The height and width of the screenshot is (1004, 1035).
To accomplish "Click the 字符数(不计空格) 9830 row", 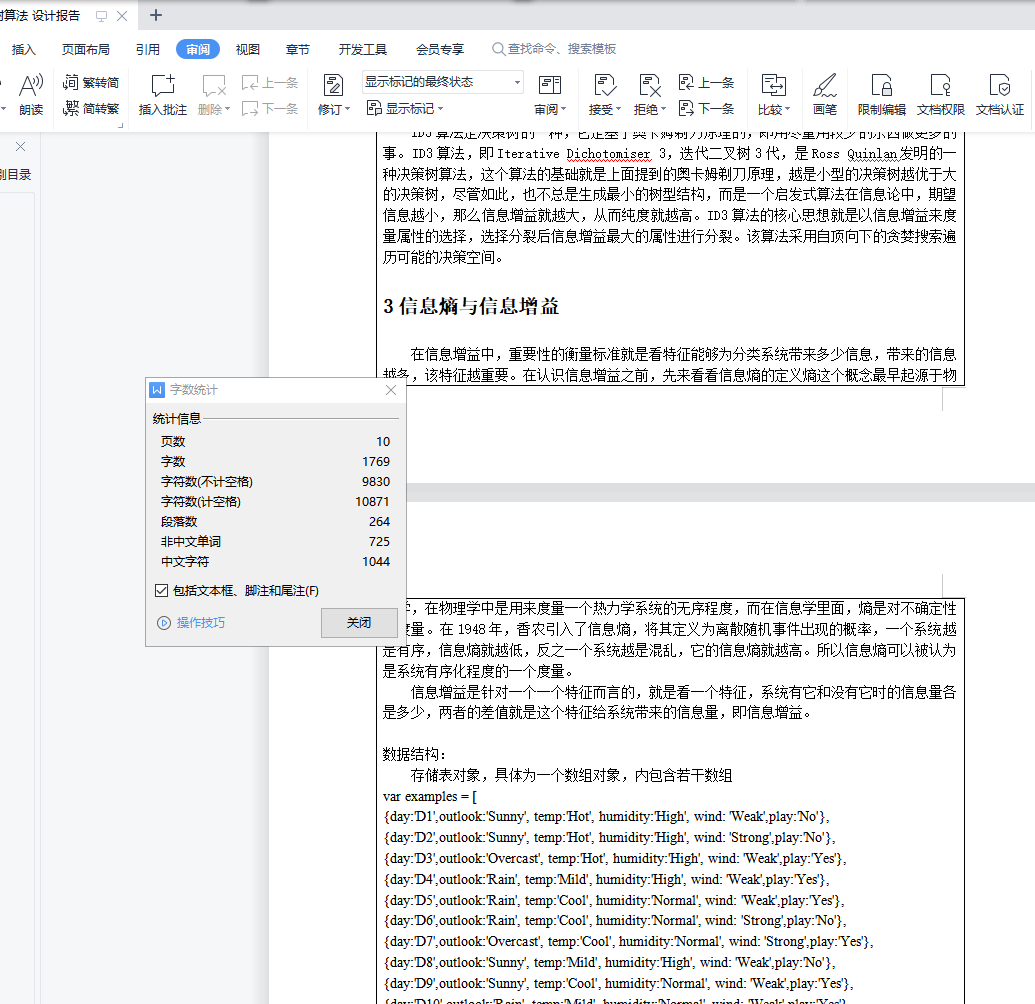I will 275,482.
